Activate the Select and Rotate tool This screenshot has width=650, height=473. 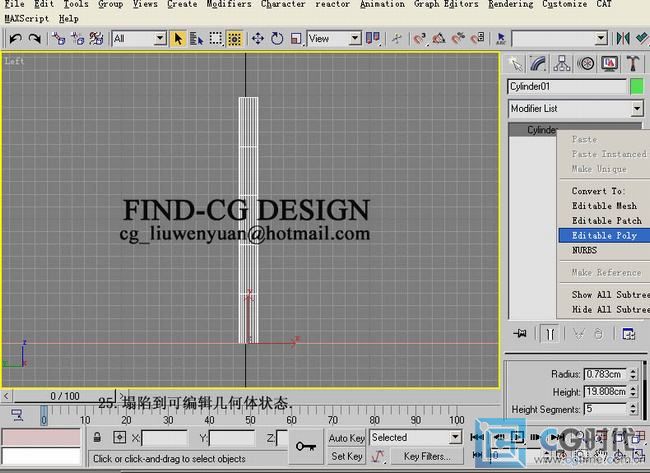tap(277, 39)
